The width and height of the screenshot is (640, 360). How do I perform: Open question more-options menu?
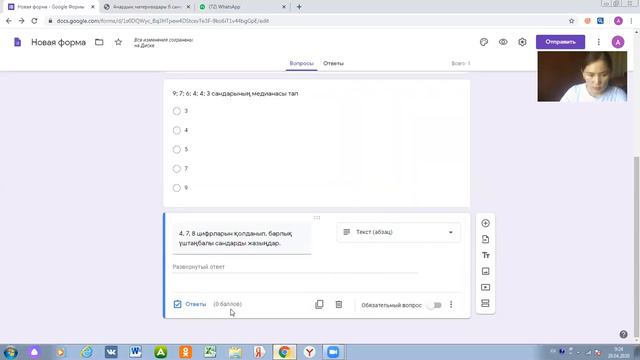coord(451,304)
